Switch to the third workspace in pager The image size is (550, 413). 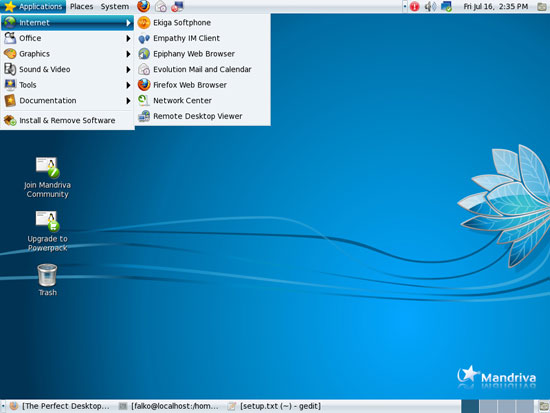pyautogui.click(x=507, y=406)
